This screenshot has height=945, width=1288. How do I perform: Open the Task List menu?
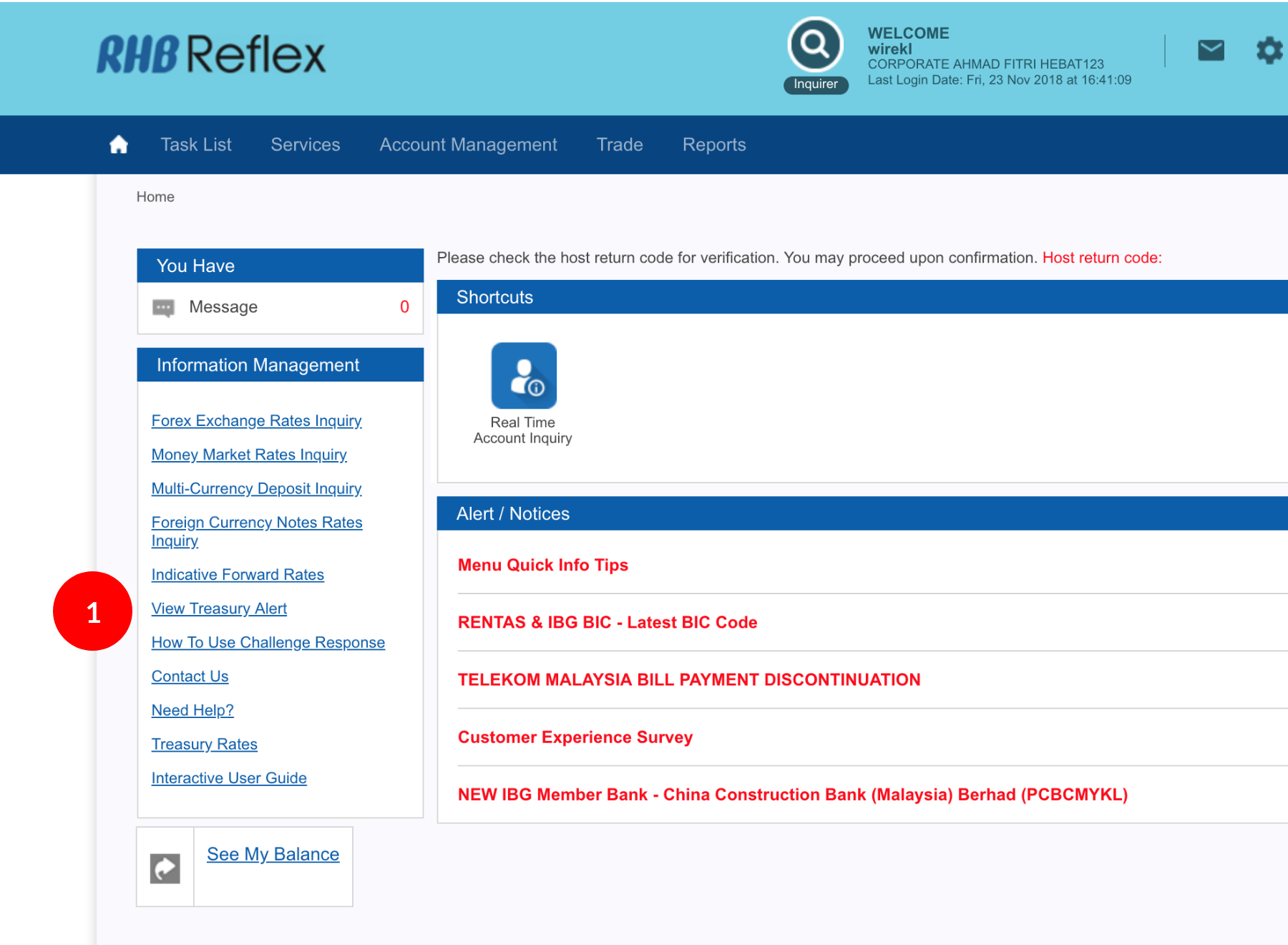point(196,145)
